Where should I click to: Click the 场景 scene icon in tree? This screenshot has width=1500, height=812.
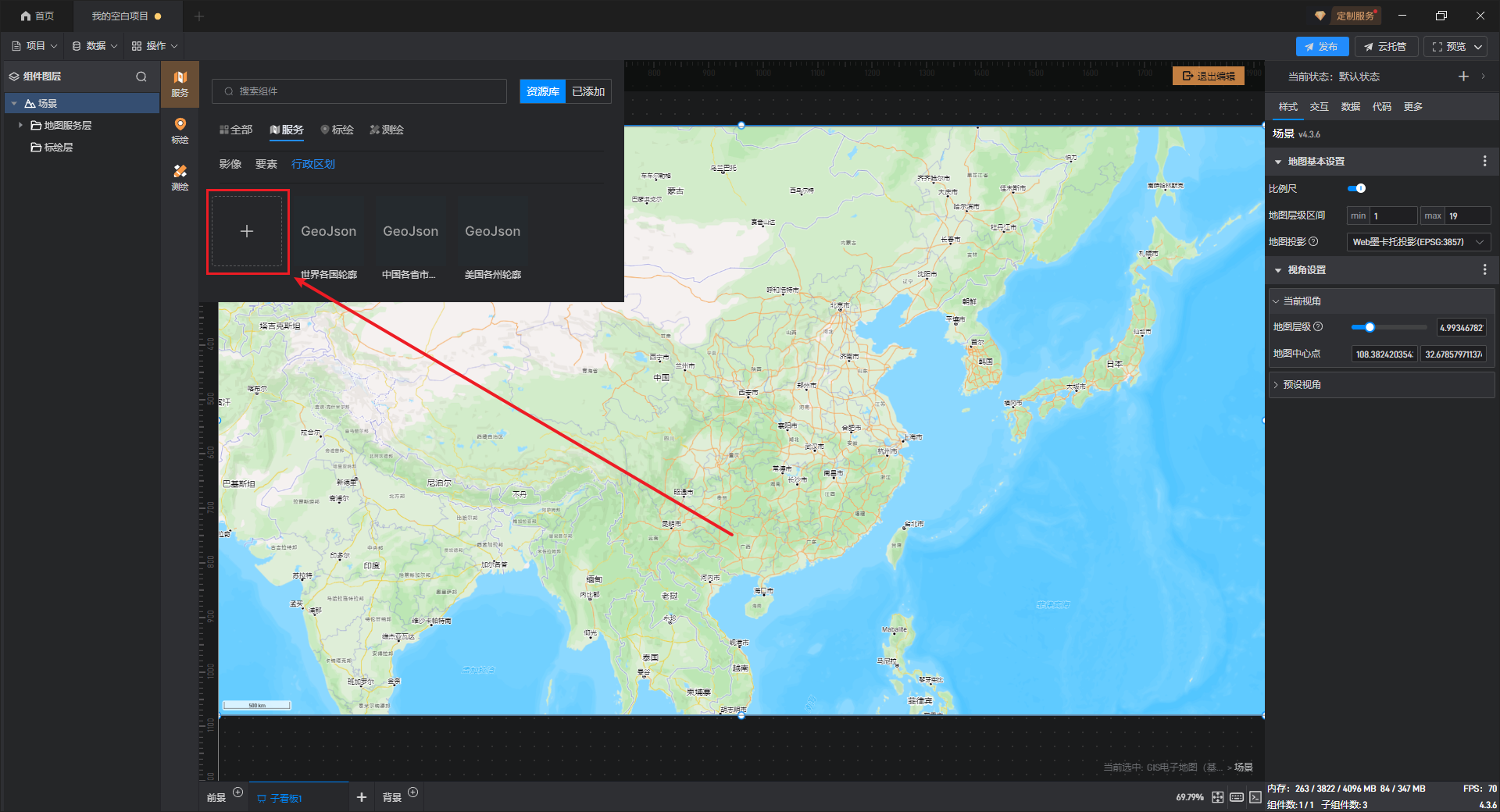[30, 103]
